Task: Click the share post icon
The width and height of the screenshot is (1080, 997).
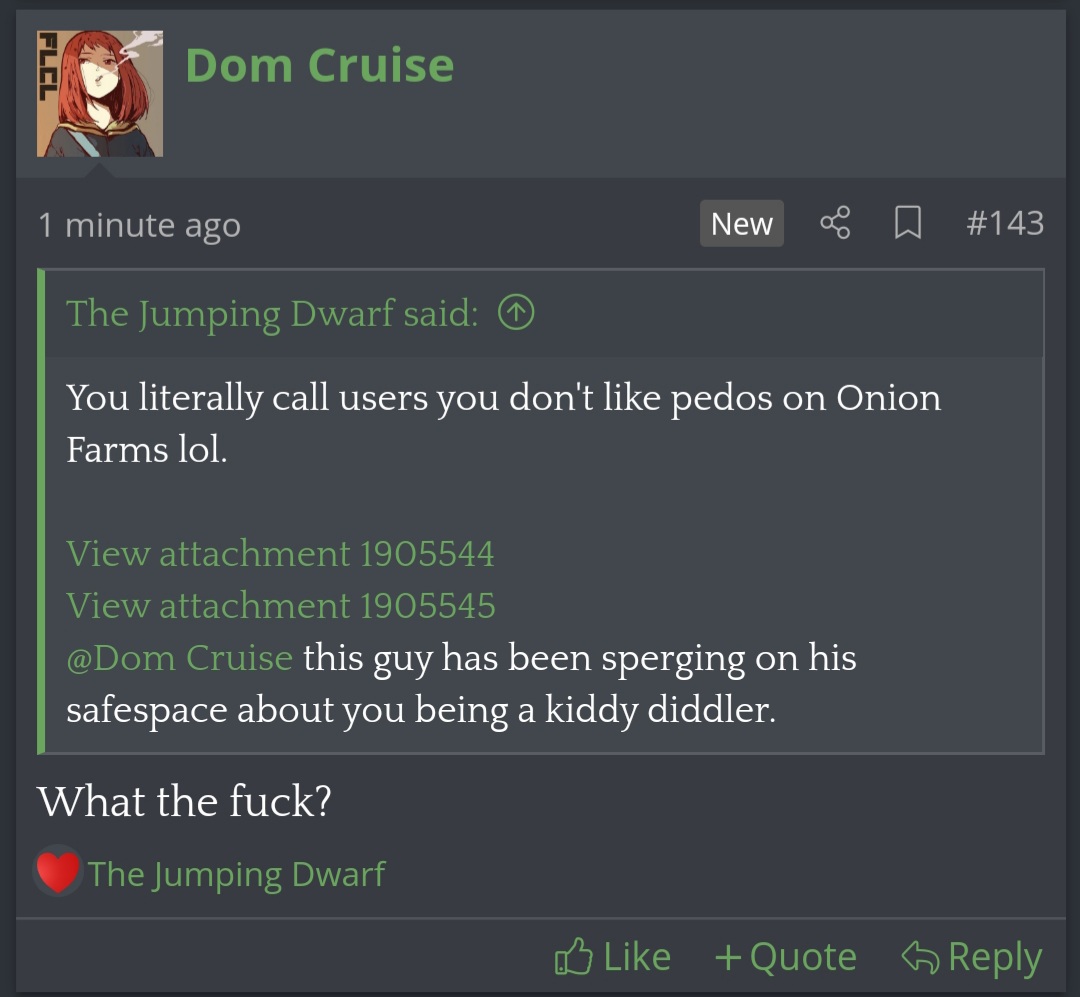Action: (x=835, y=223)
